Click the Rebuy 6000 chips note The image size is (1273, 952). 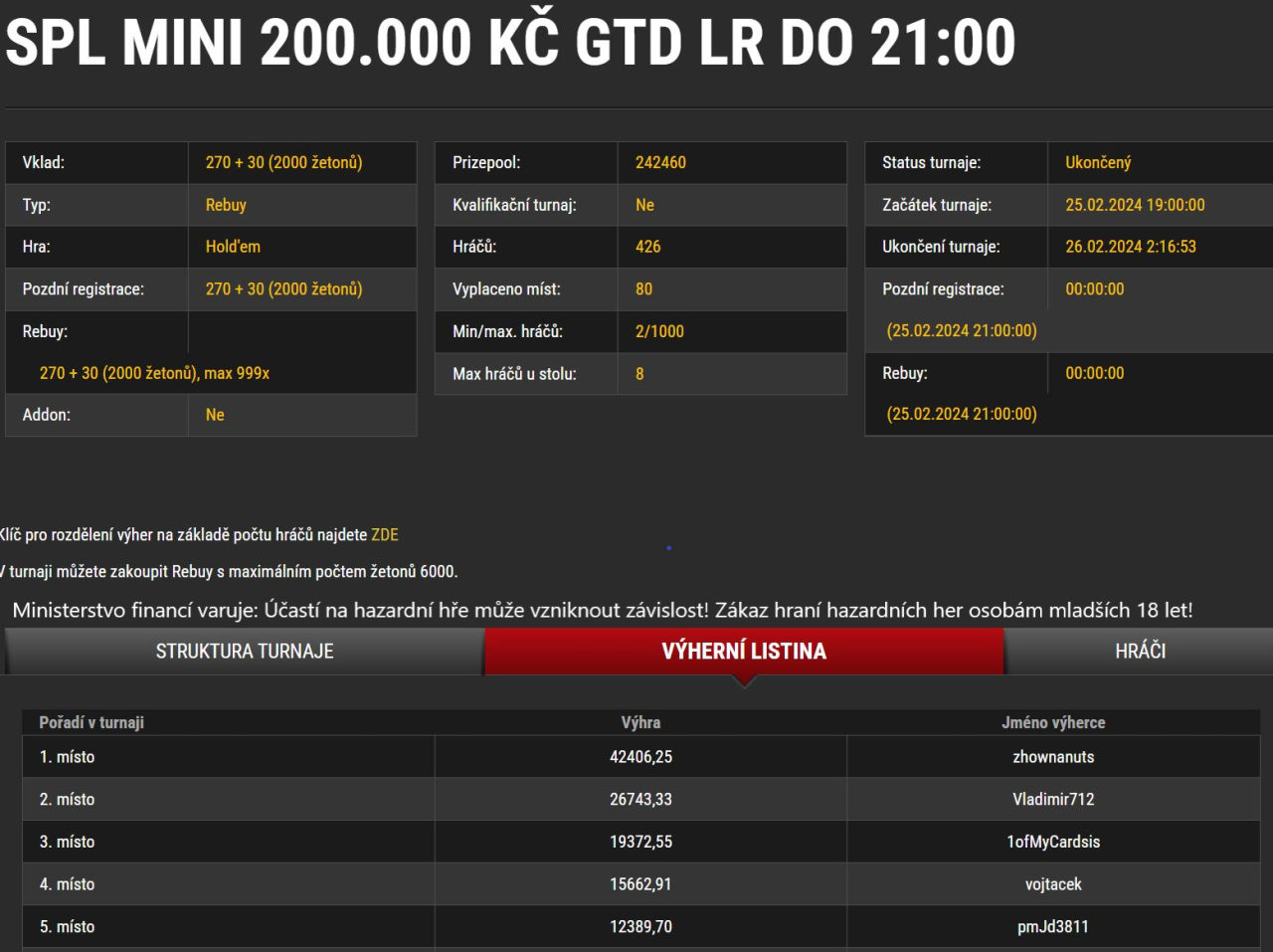229,572
